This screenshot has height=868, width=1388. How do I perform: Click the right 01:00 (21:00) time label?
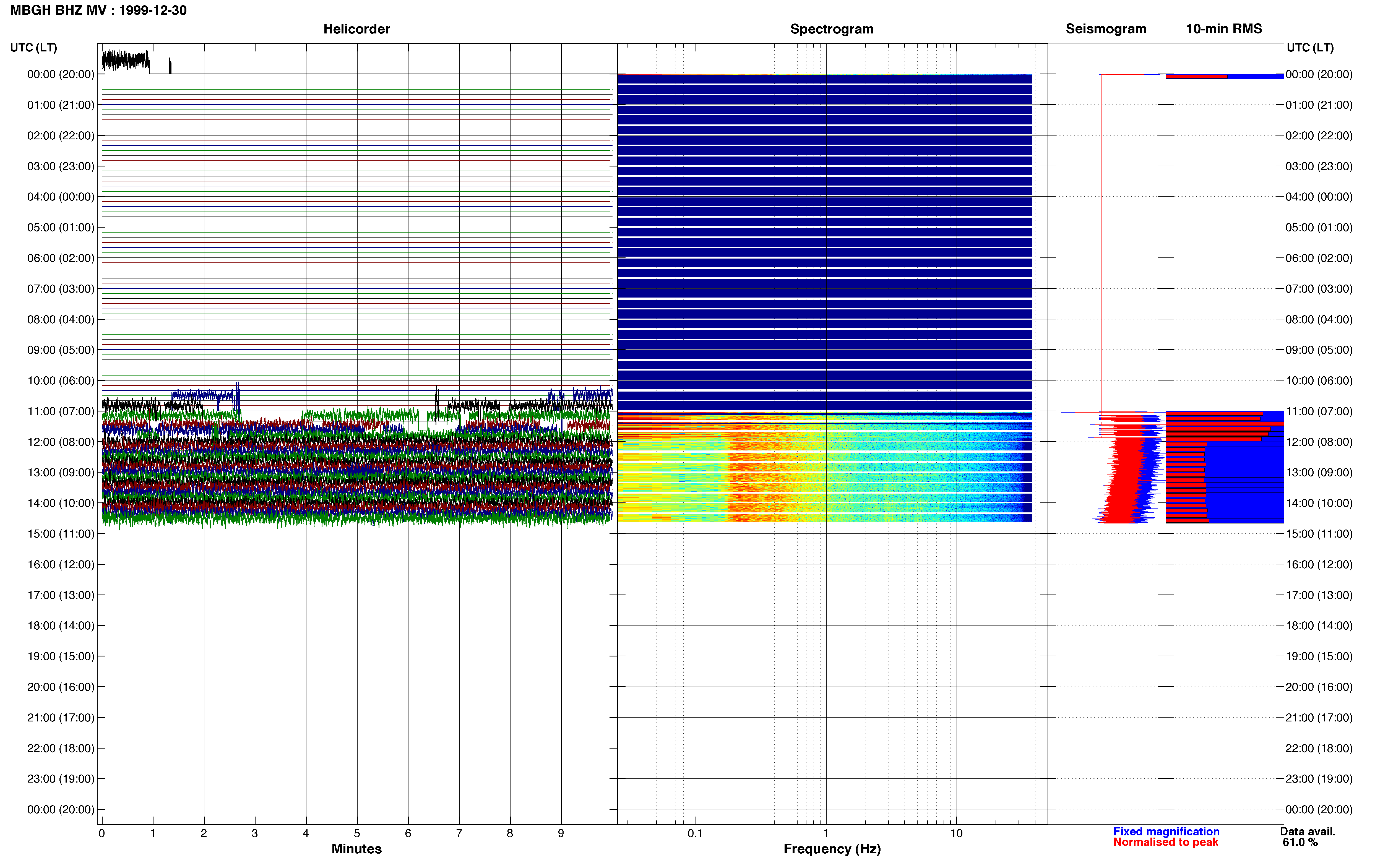click(x=1319, y=105)
